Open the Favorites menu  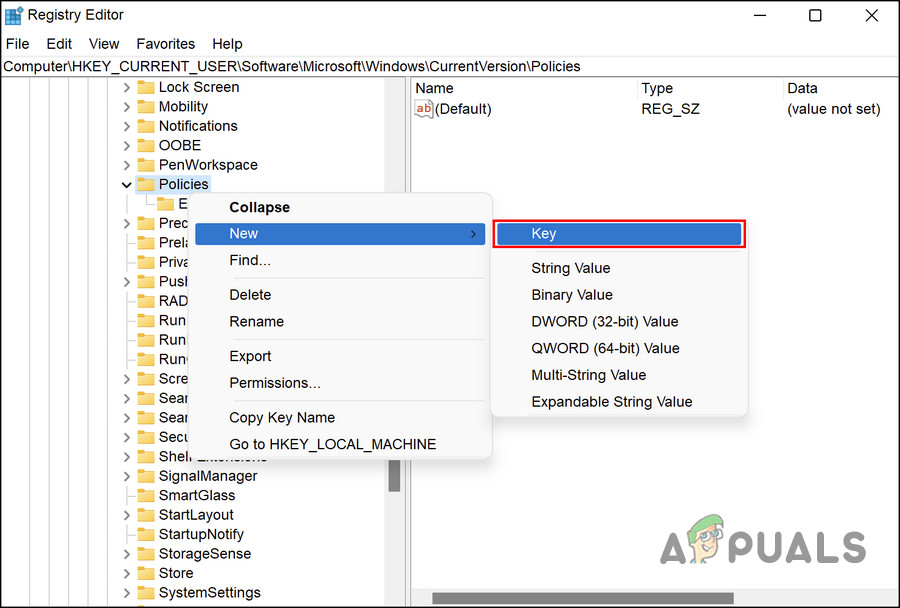(x=165, y=43)
